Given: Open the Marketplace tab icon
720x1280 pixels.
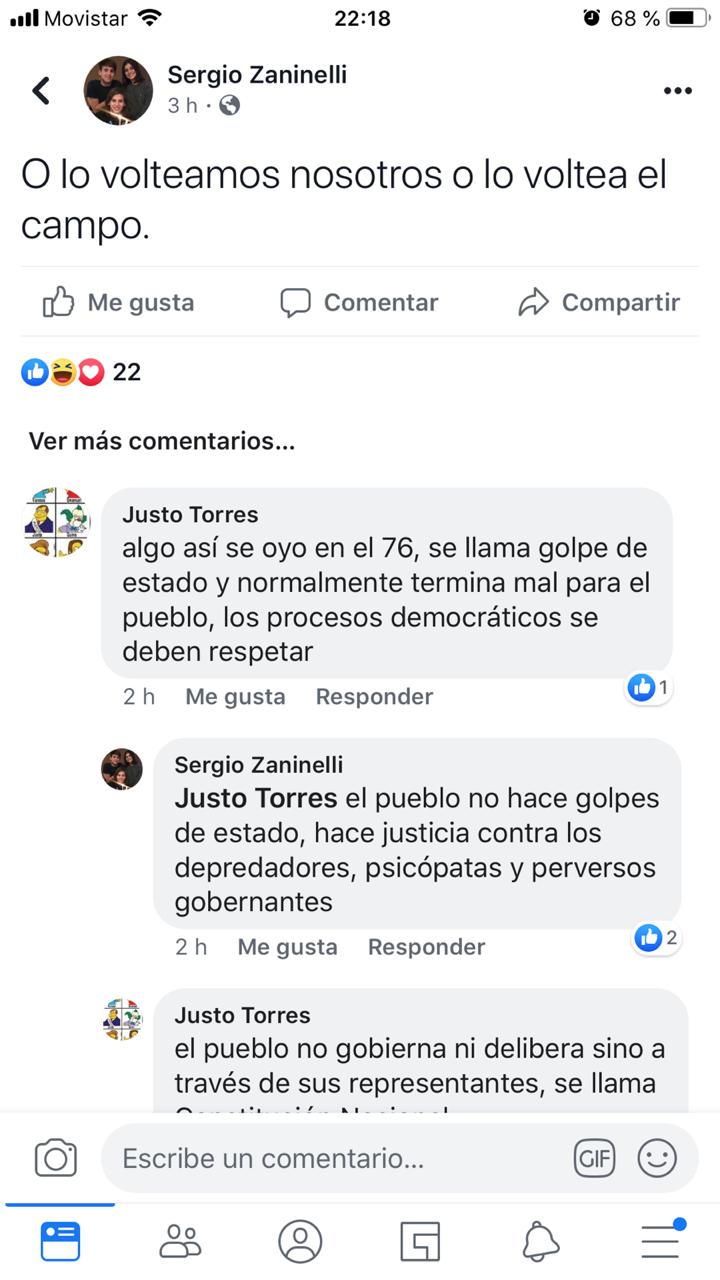Looking at the screenshot, I should coord(420,1241).
